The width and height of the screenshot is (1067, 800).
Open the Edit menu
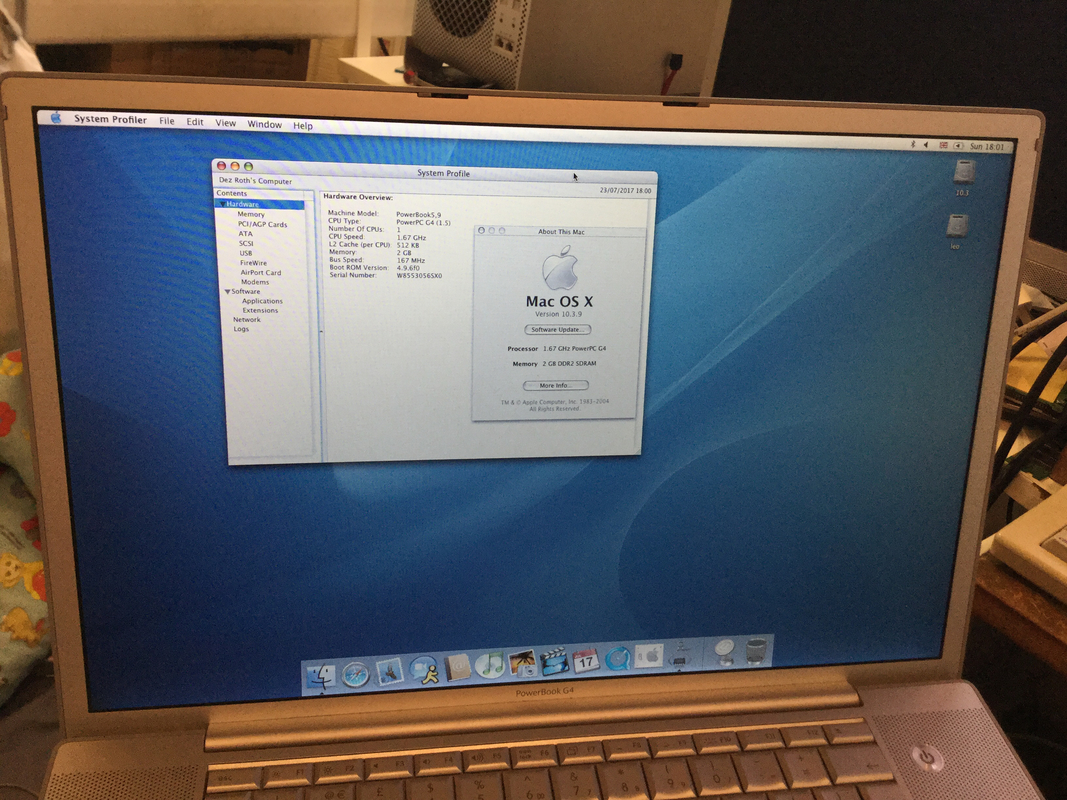point(195,122)
